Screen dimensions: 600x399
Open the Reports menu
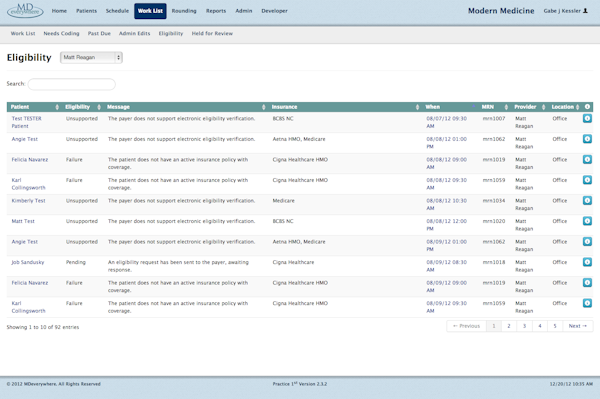(x=216, y=11)
